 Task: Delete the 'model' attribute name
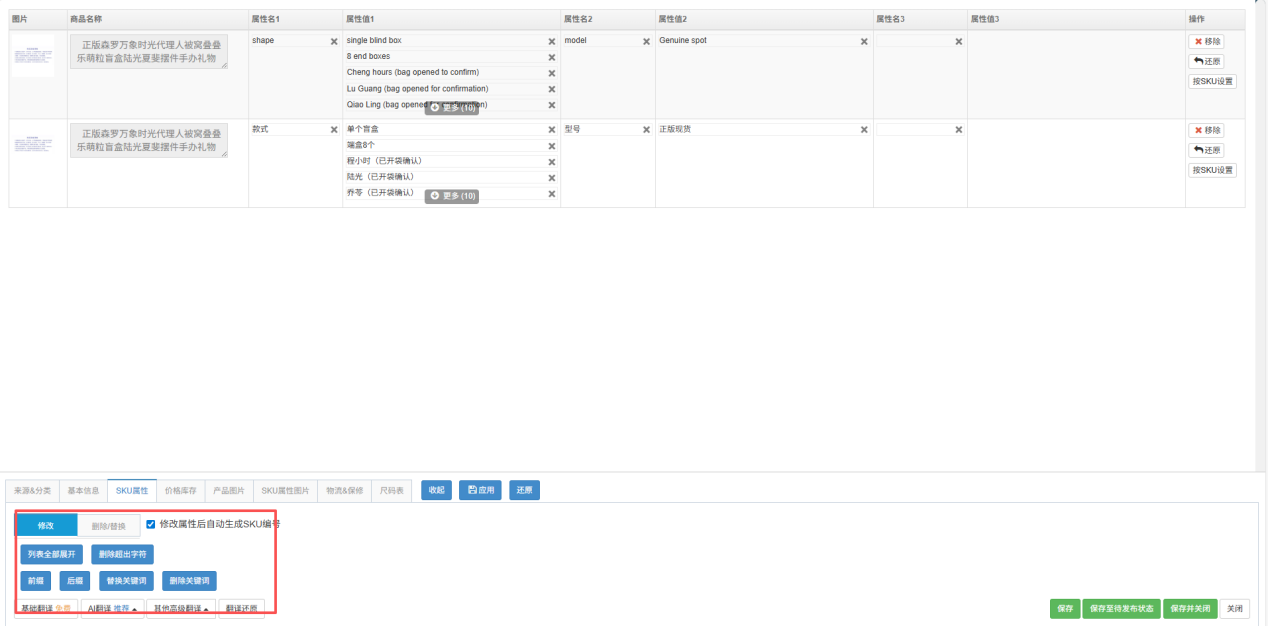[645, 41]
